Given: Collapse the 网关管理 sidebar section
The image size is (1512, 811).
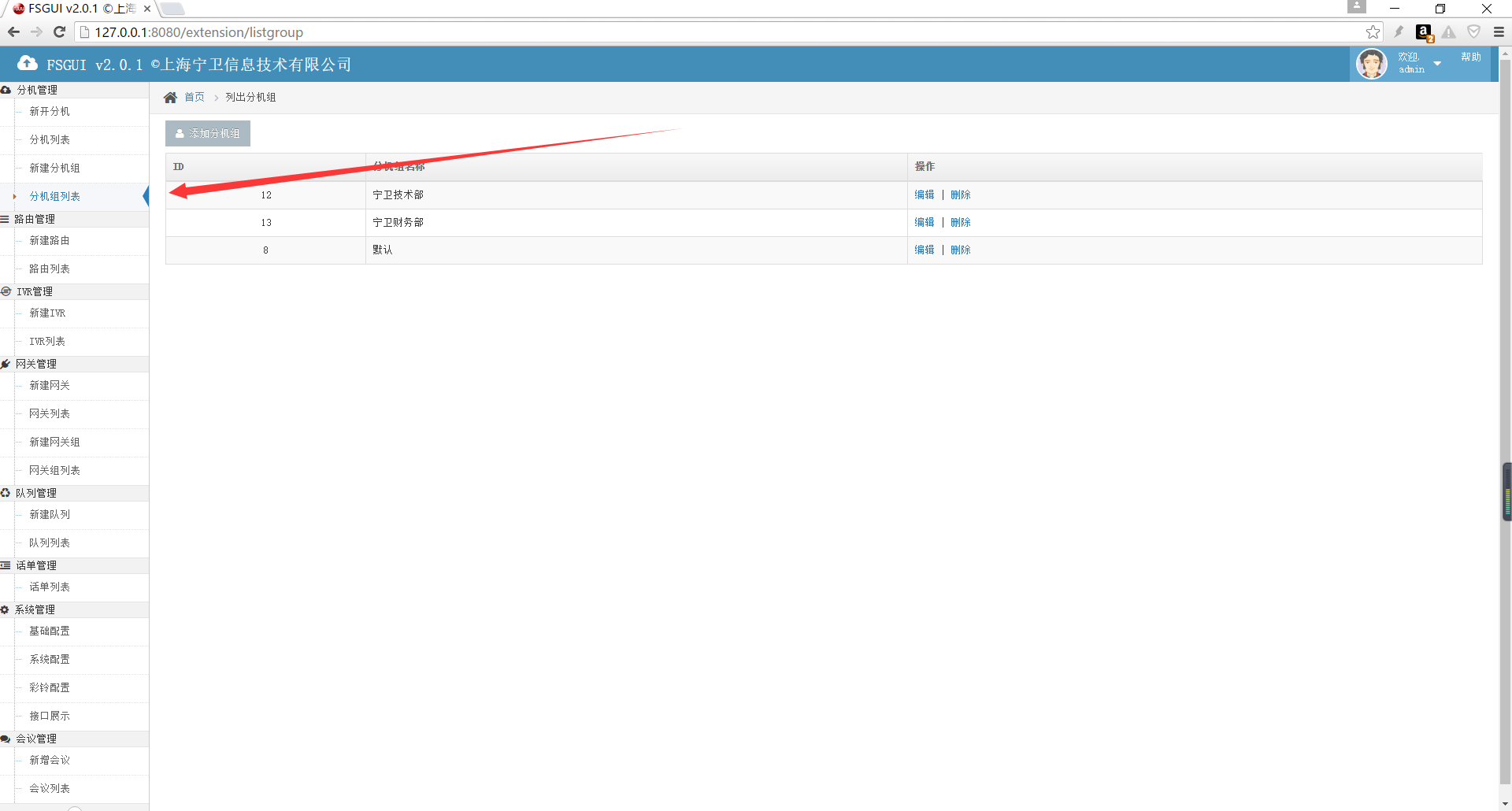Looking at the screenshot, I should pyautogui.click(x=36, y=364).
